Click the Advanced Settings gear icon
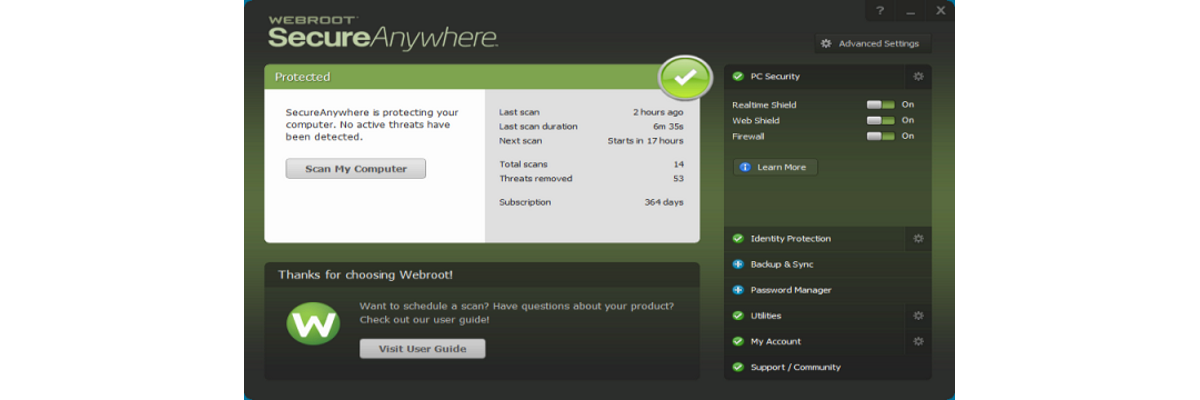 pos(826,43)
